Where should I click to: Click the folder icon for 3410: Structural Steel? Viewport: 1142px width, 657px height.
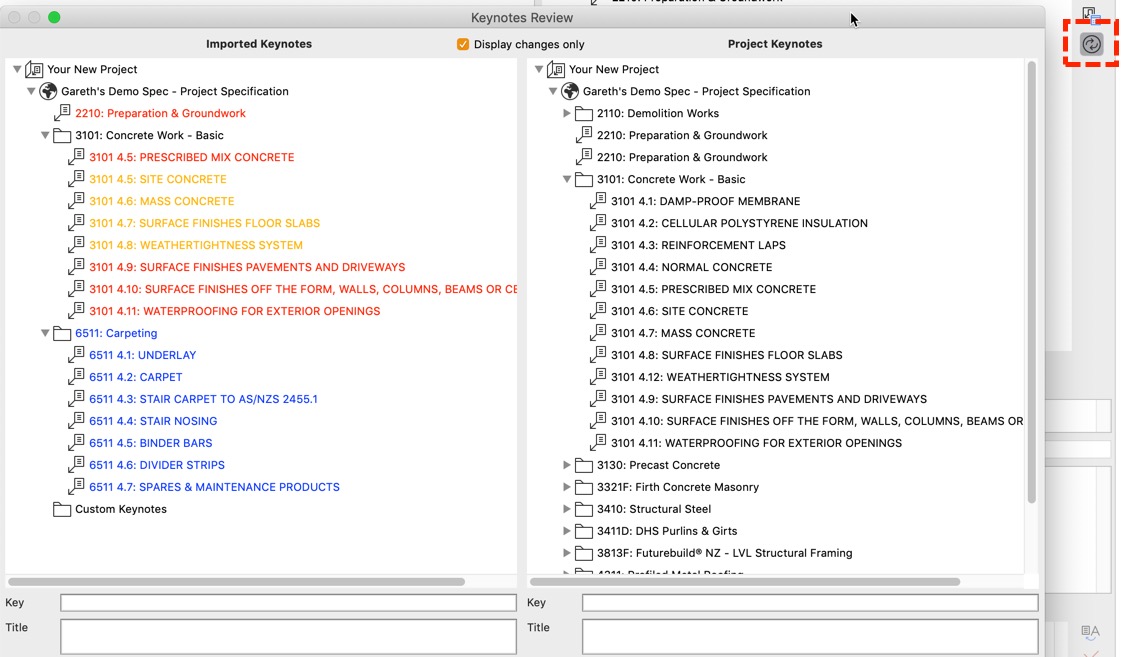[x=584, y=509]
